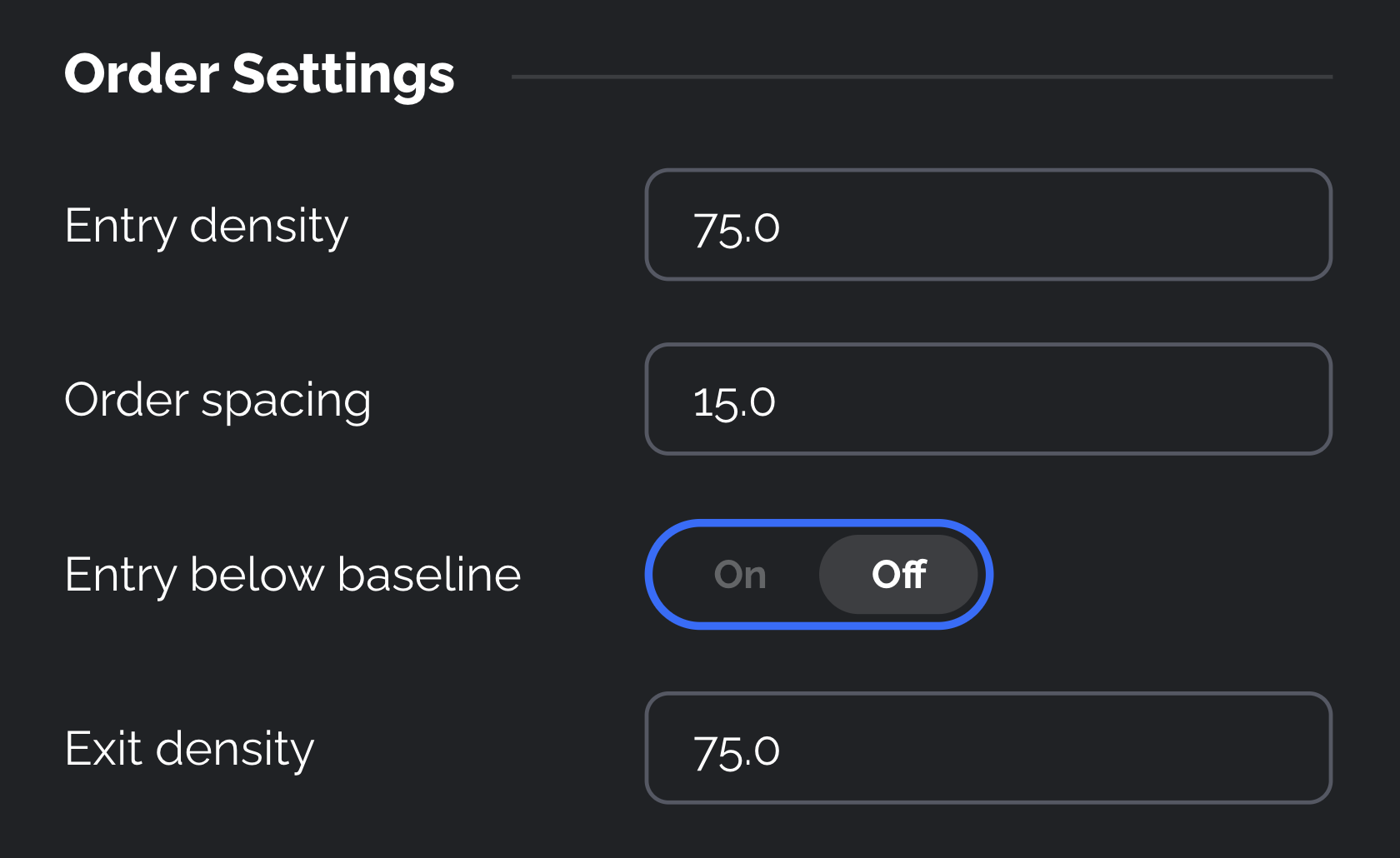Screen dimensions: 1400x858
Task: Click the Order spacing label
Action: 217,400
